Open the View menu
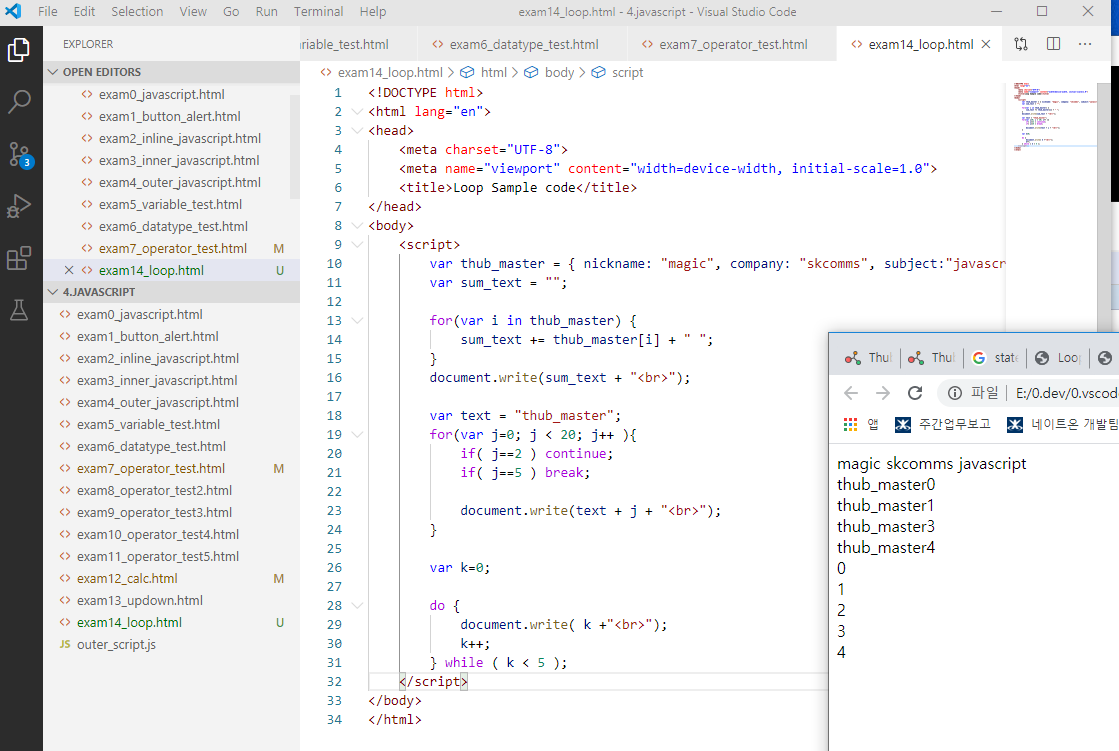The width and height of the screenshot is (1119, 751). [193, 11]
